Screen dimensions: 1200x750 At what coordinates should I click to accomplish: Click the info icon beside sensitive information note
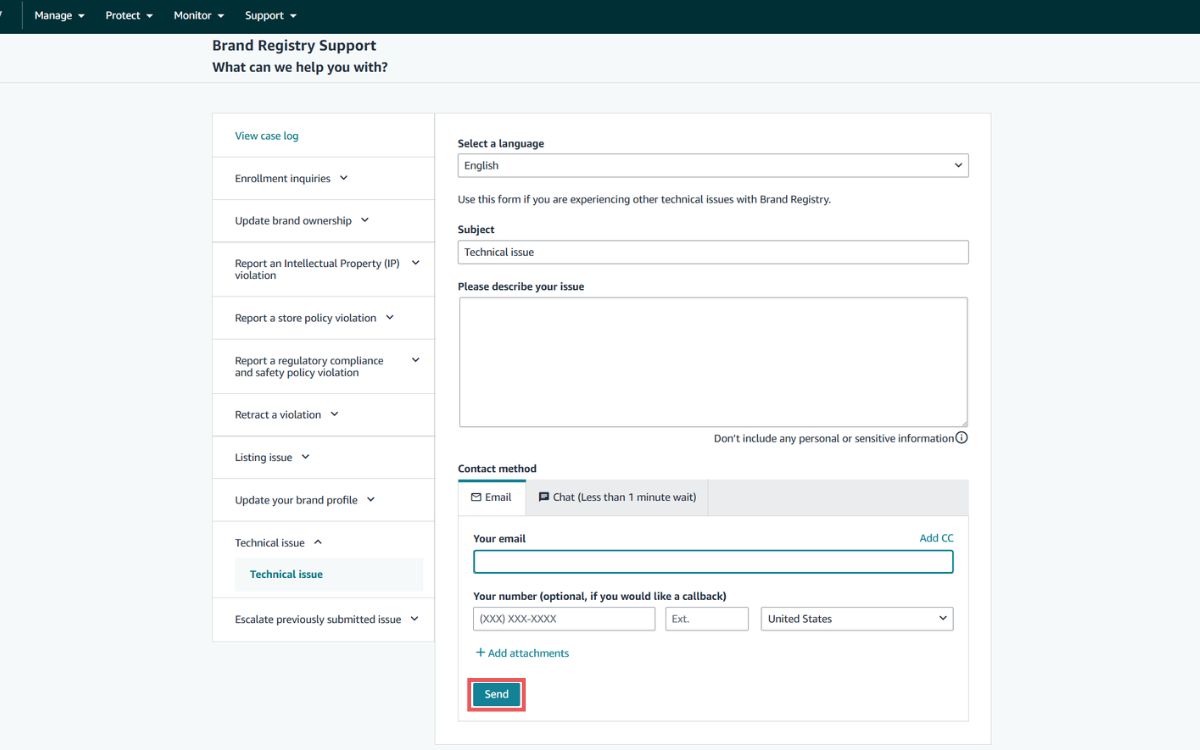point(962,438)
